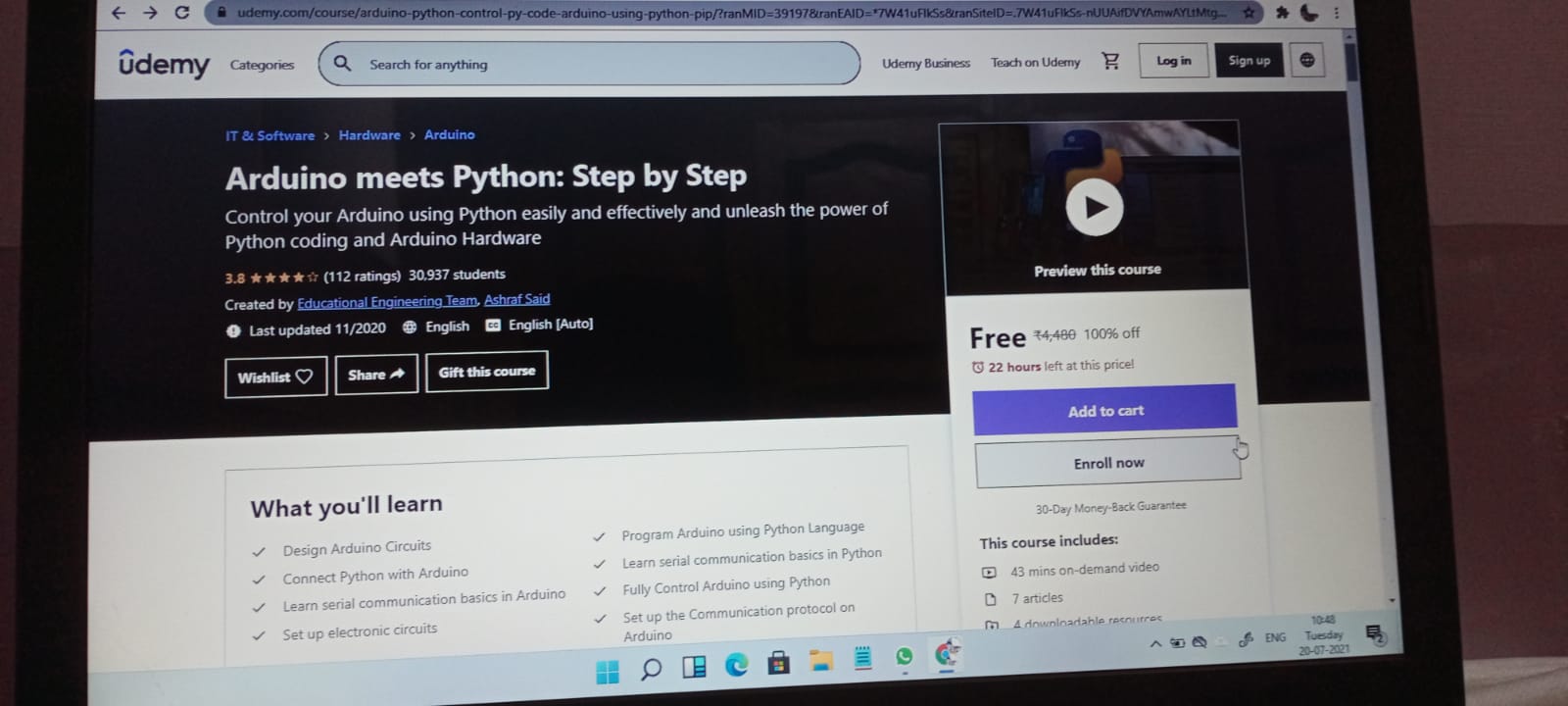Open Educational Engineering Team instructor link
This screenshot has width=1568, height=706.
tap(387, 302)
